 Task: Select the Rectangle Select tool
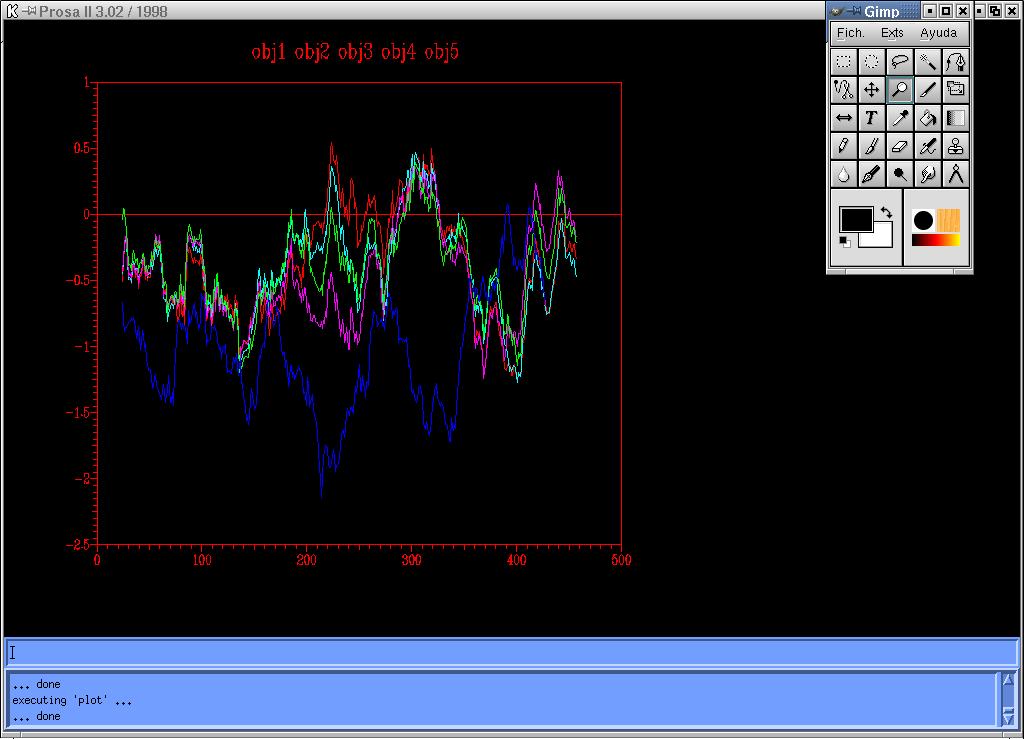coord(844,61)
